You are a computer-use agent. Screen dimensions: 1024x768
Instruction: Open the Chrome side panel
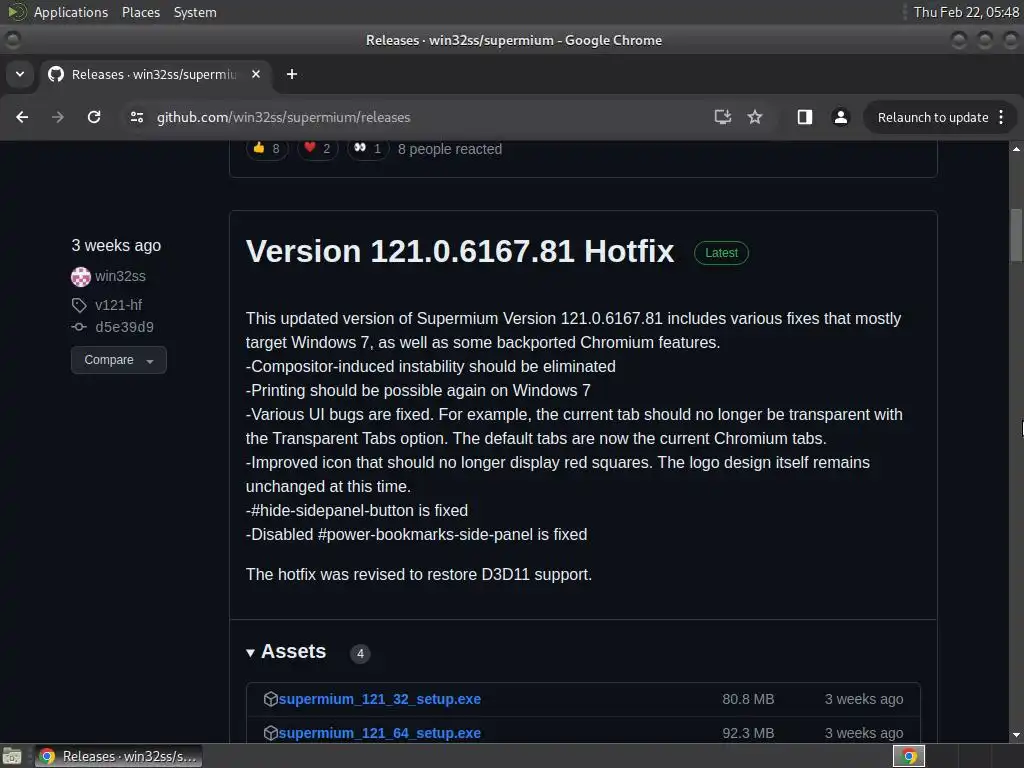point(805,117)
